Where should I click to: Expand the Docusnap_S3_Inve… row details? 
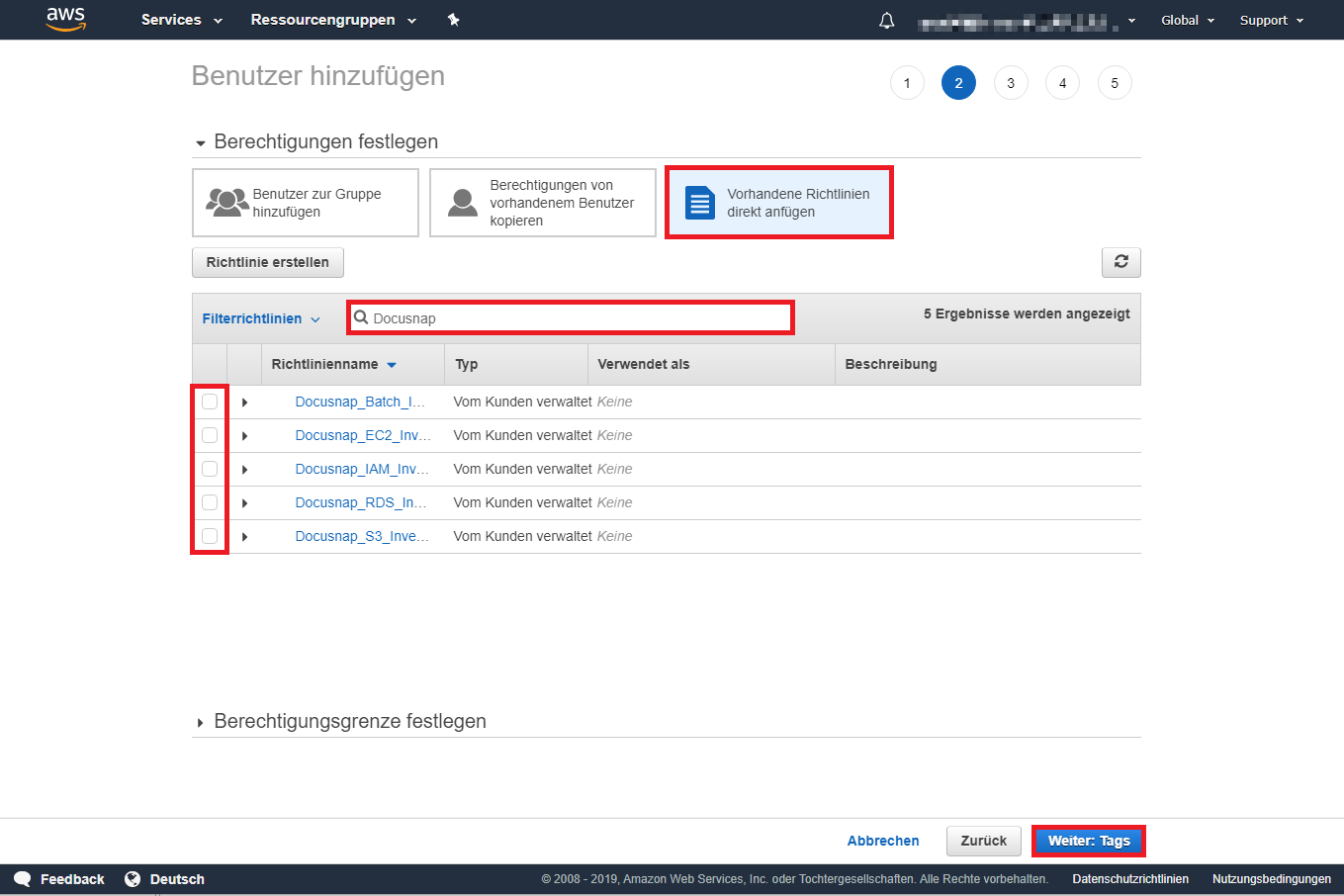tap(244, 537)
